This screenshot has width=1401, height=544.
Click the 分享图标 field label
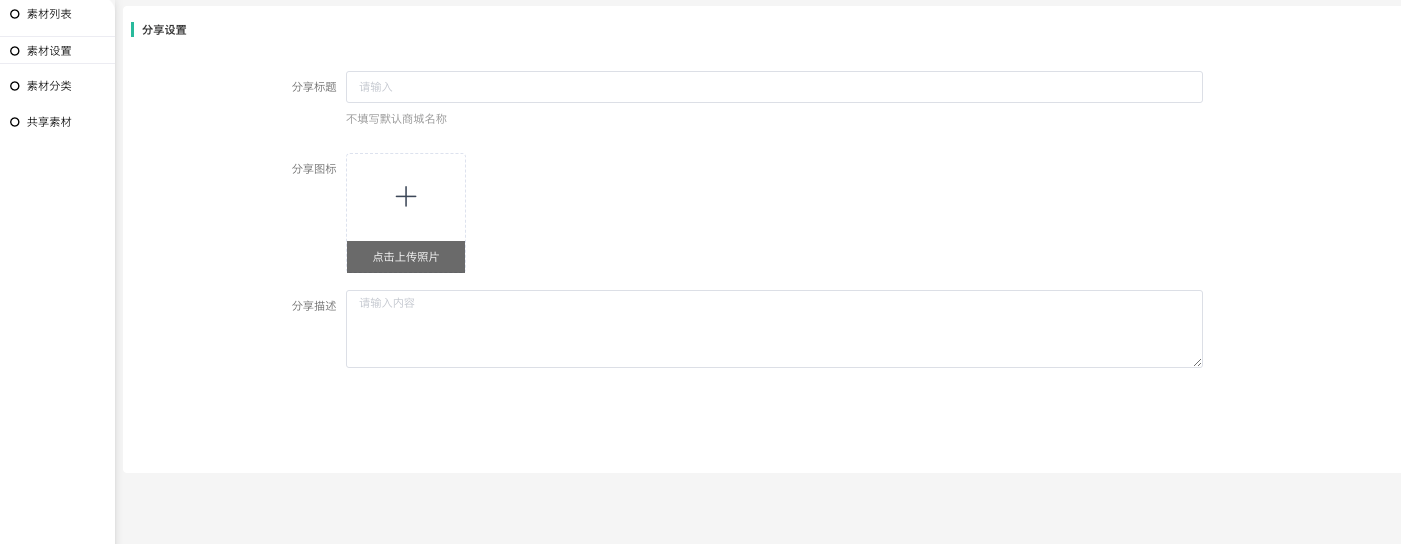pos(314,169)
